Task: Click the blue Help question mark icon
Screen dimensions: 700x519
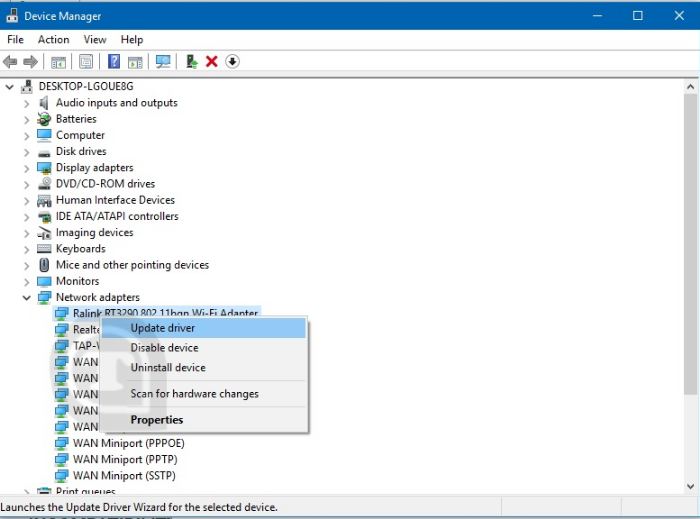Action: tap(114, 61)
